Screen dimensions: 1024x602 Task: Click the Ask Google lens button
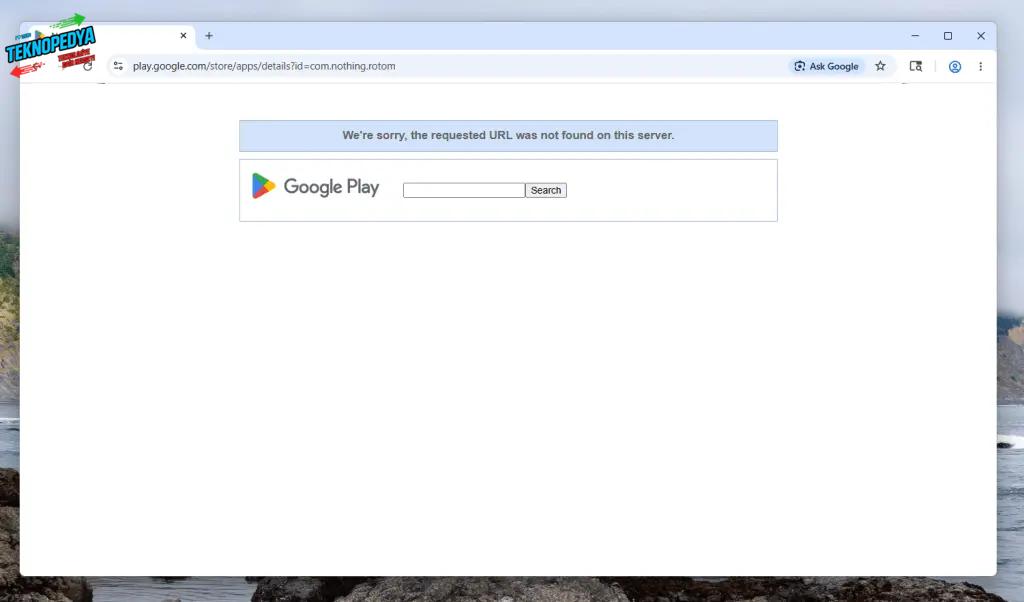(x=826, y=66)
